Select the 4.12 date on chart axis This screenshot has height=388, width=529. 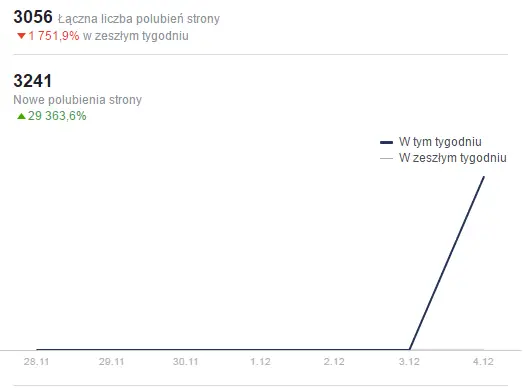pos(483,362)
